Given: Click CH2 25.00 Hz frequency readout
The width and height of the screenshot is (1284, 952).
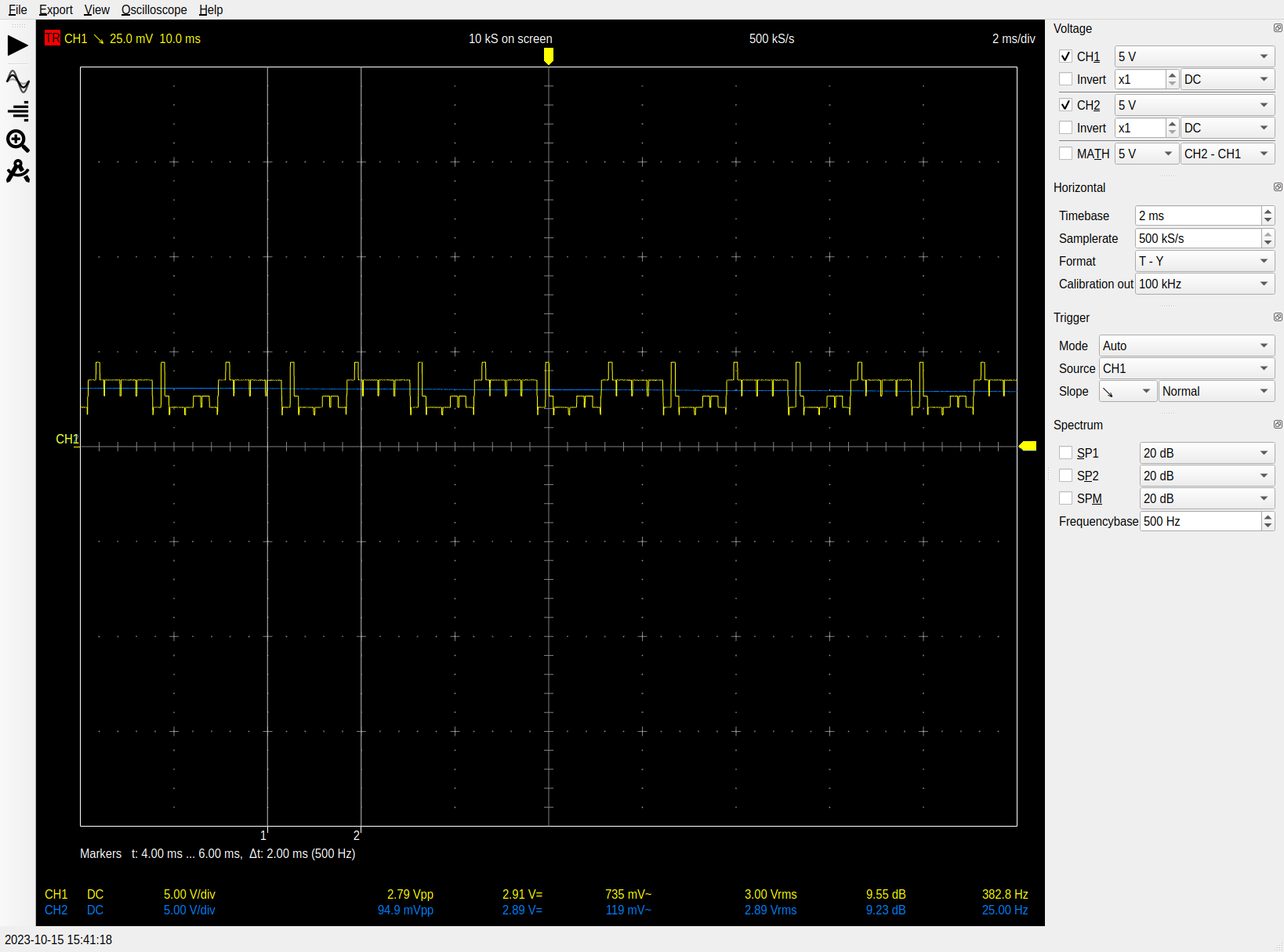Looking at the screenshot, I should tap(1005, 910).
